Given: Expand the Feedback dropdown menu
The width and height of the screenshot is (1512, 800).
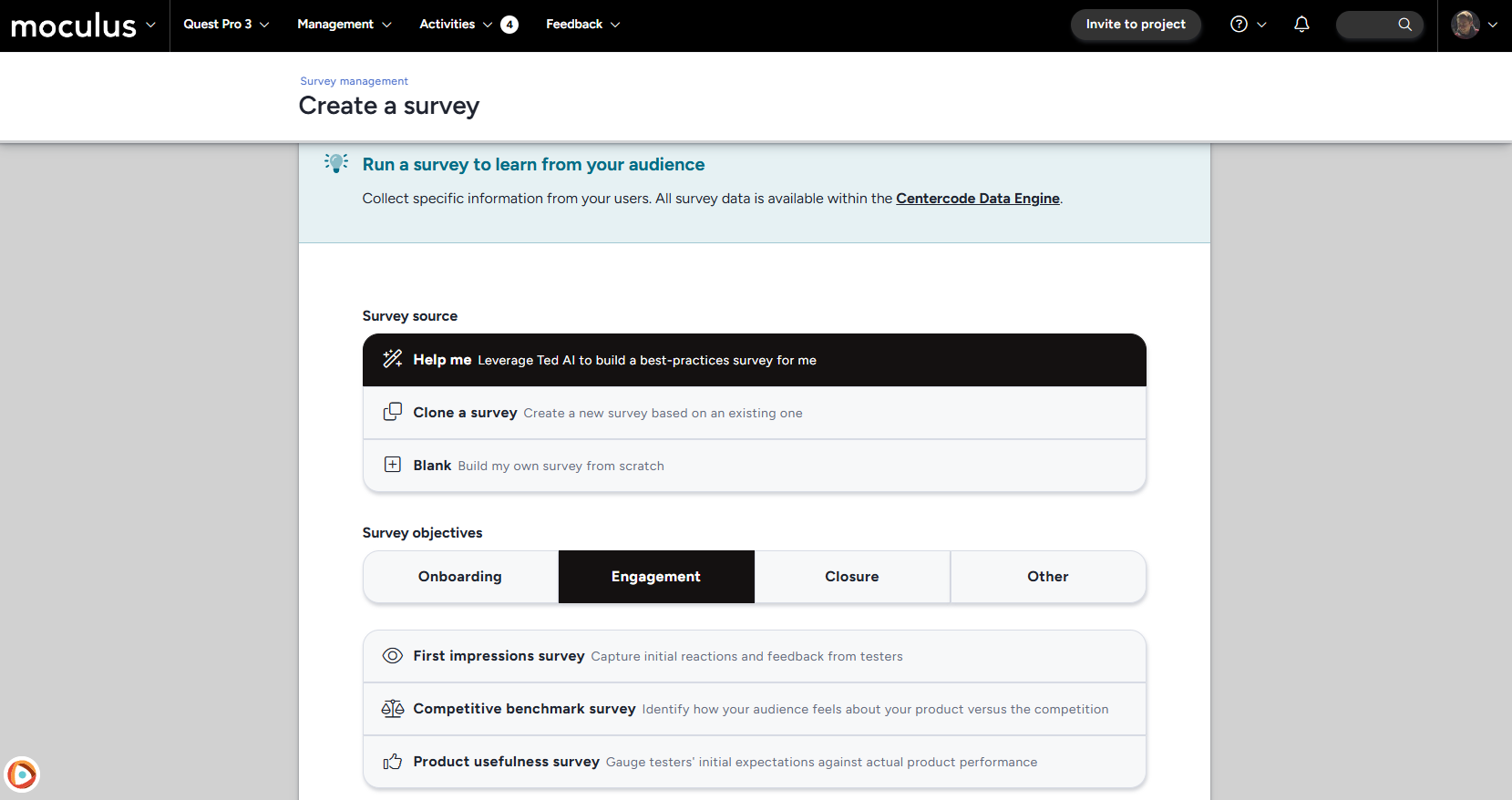Looking at the screenshot, I should click(582, 25).
